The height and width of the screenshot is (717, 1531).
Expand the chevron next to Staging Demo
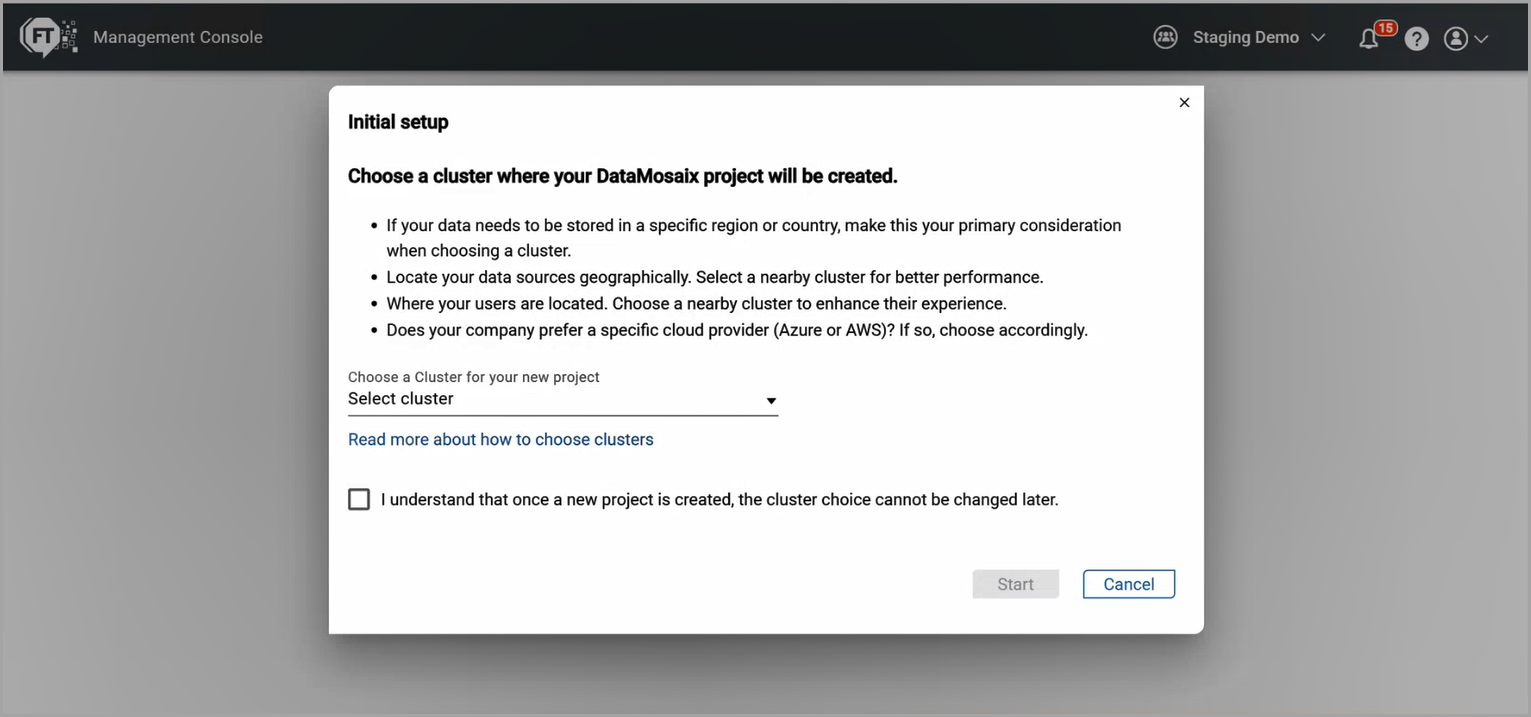[x=1318, y=38]
